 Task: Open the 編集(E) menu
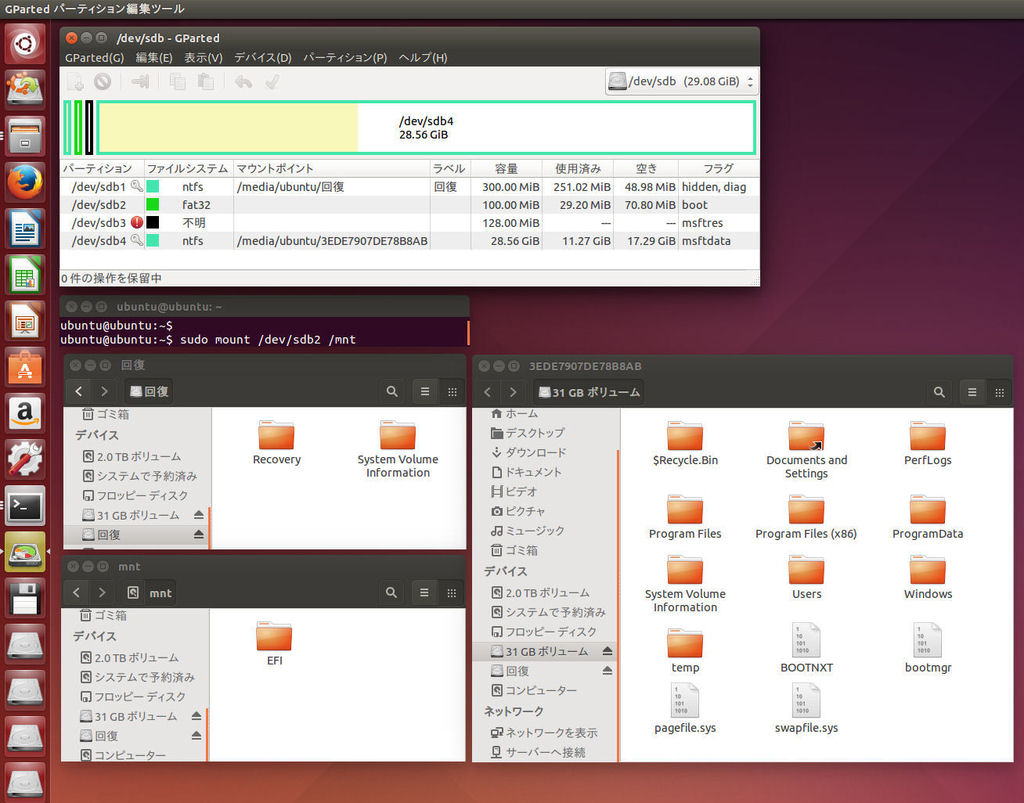pos(154,57)
